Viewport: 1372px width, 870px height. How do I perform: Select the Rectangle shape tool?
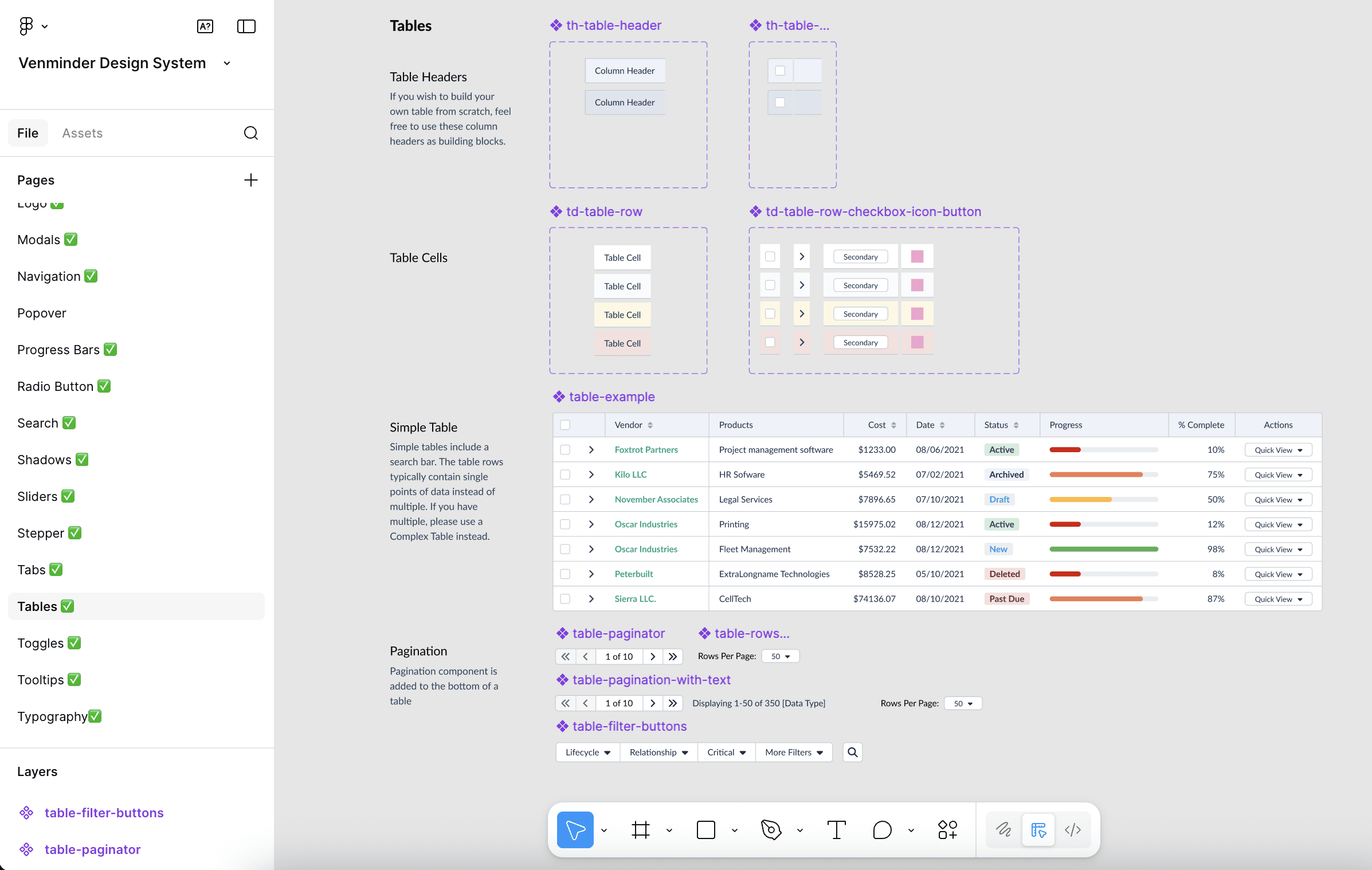tap(705, 829)
